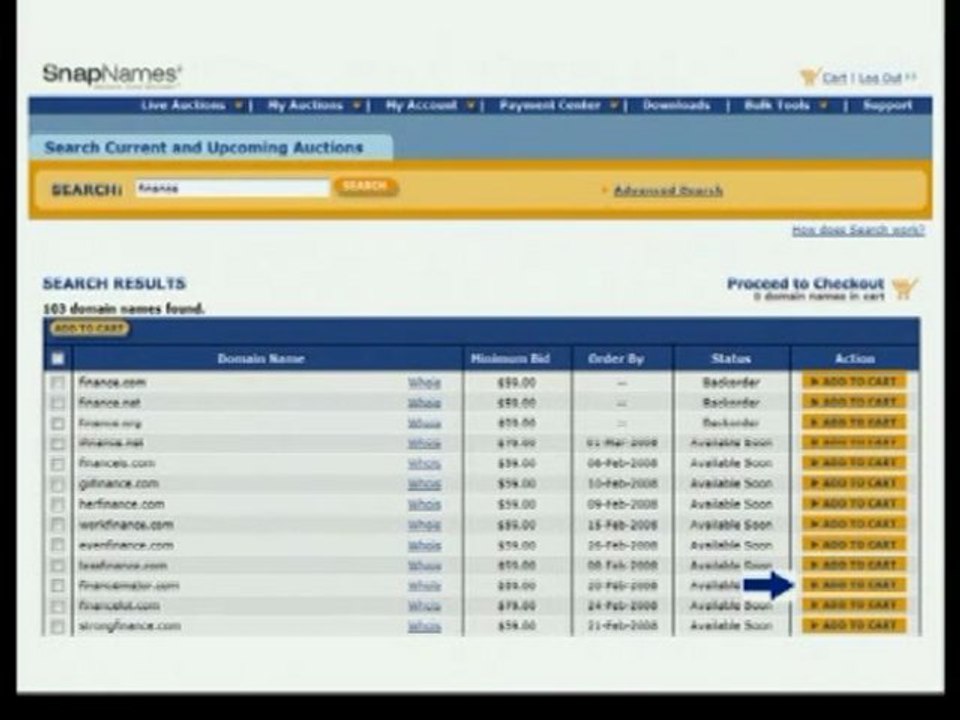Click the orange SEARCH button

point(366,186)
